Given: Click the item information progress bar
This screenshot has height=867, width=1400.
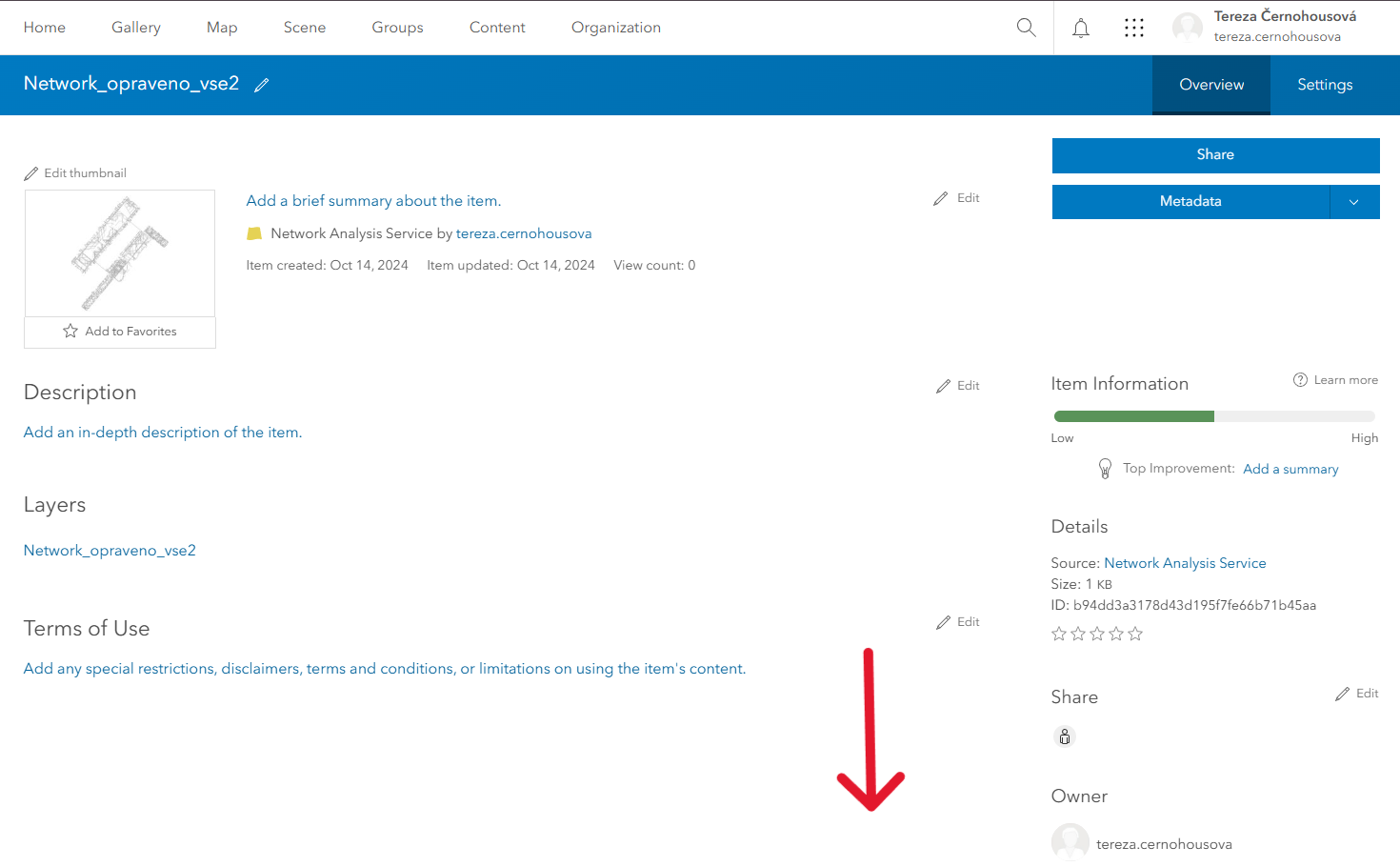Looking at the screenshot, I should pos(1214,416).
